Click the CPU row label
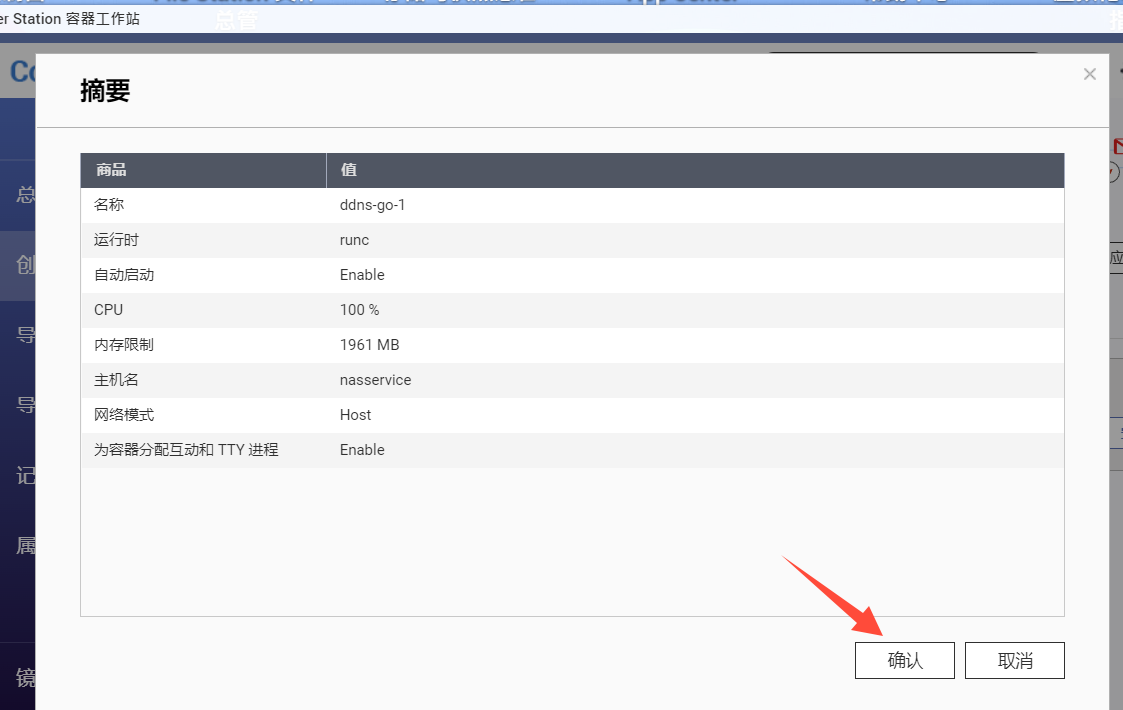This screenshot has width=1123, height=710. pyautogui.click(x=108, y=310)
